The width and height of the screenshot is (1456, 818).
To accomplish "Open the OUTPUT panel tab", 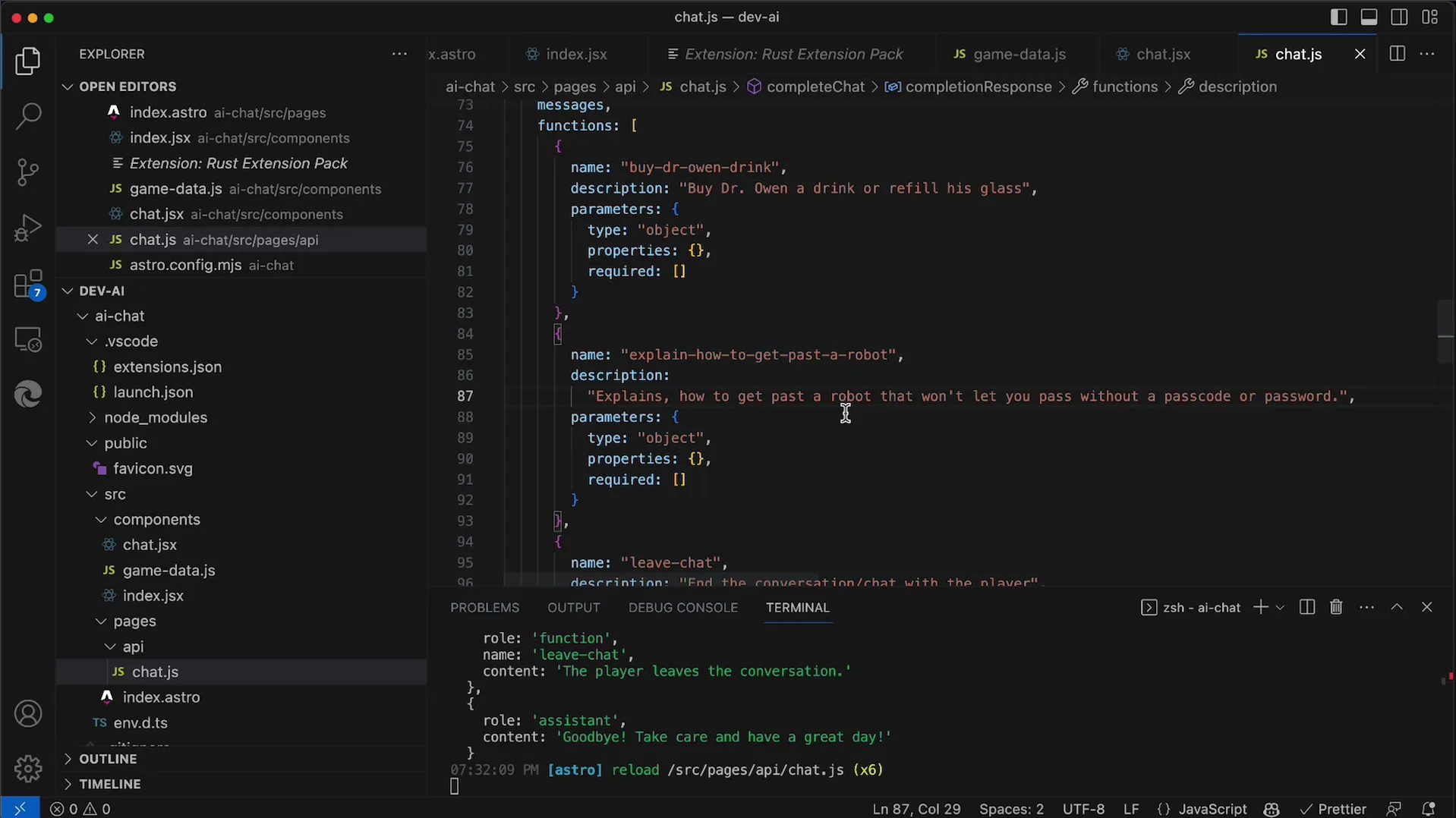I will (x=573, y=607).
